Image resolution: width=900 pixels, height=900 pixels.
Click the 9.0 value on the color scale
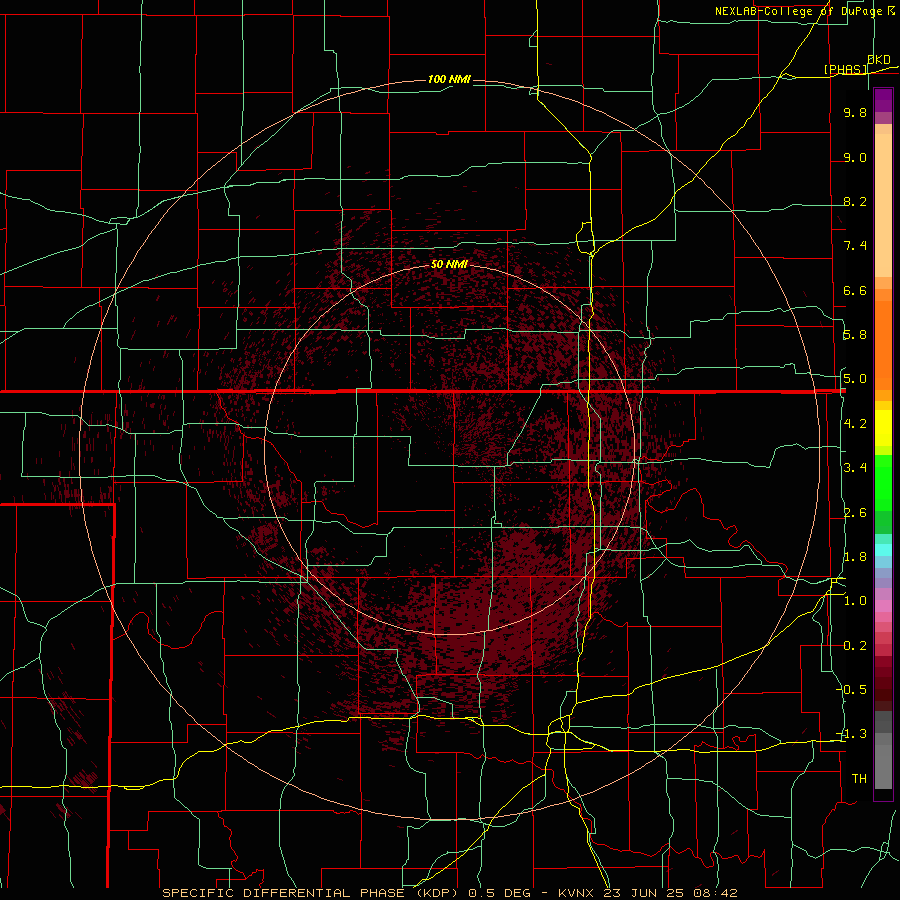[855, 157]
